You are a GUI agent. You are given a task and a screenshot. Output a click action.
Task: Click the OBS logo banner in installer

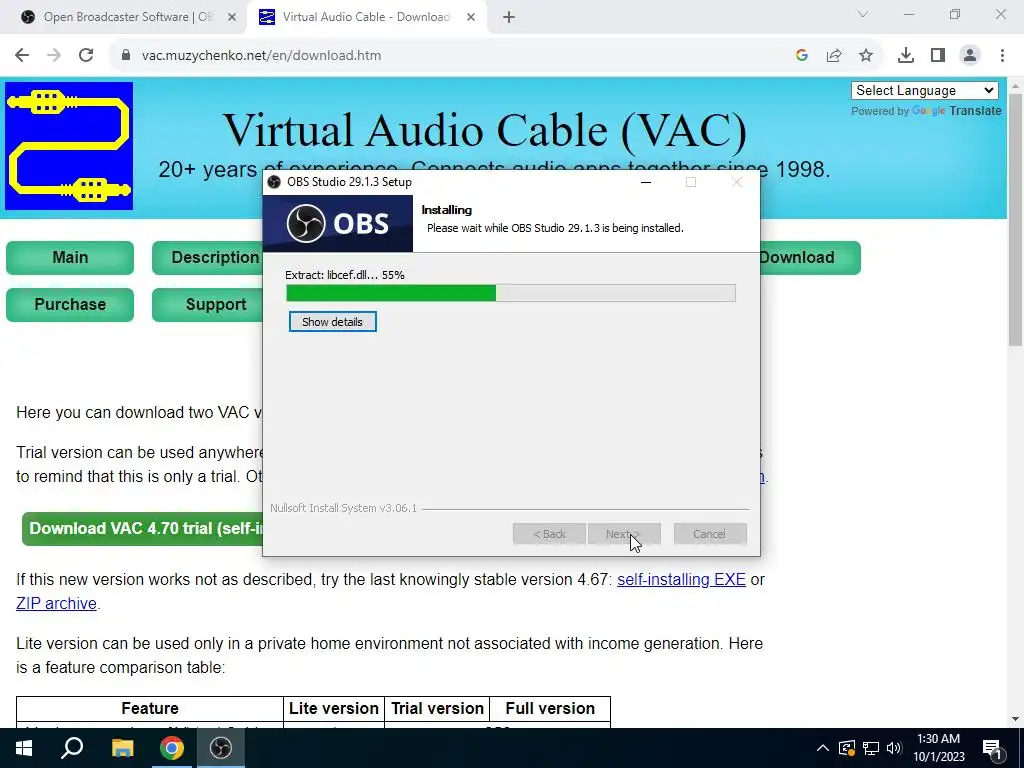[x=338, y=223]
